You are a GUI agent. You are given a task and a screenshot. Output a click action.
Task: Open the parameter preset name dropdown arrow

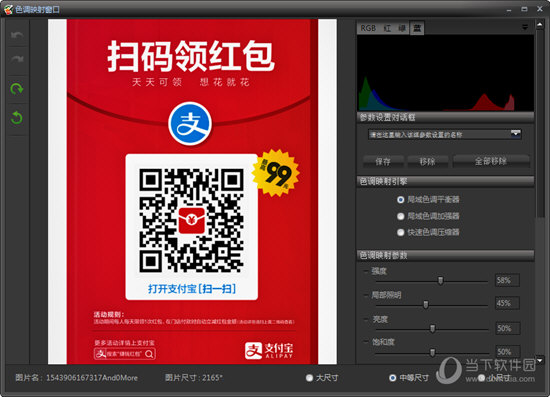coord(515,134)
